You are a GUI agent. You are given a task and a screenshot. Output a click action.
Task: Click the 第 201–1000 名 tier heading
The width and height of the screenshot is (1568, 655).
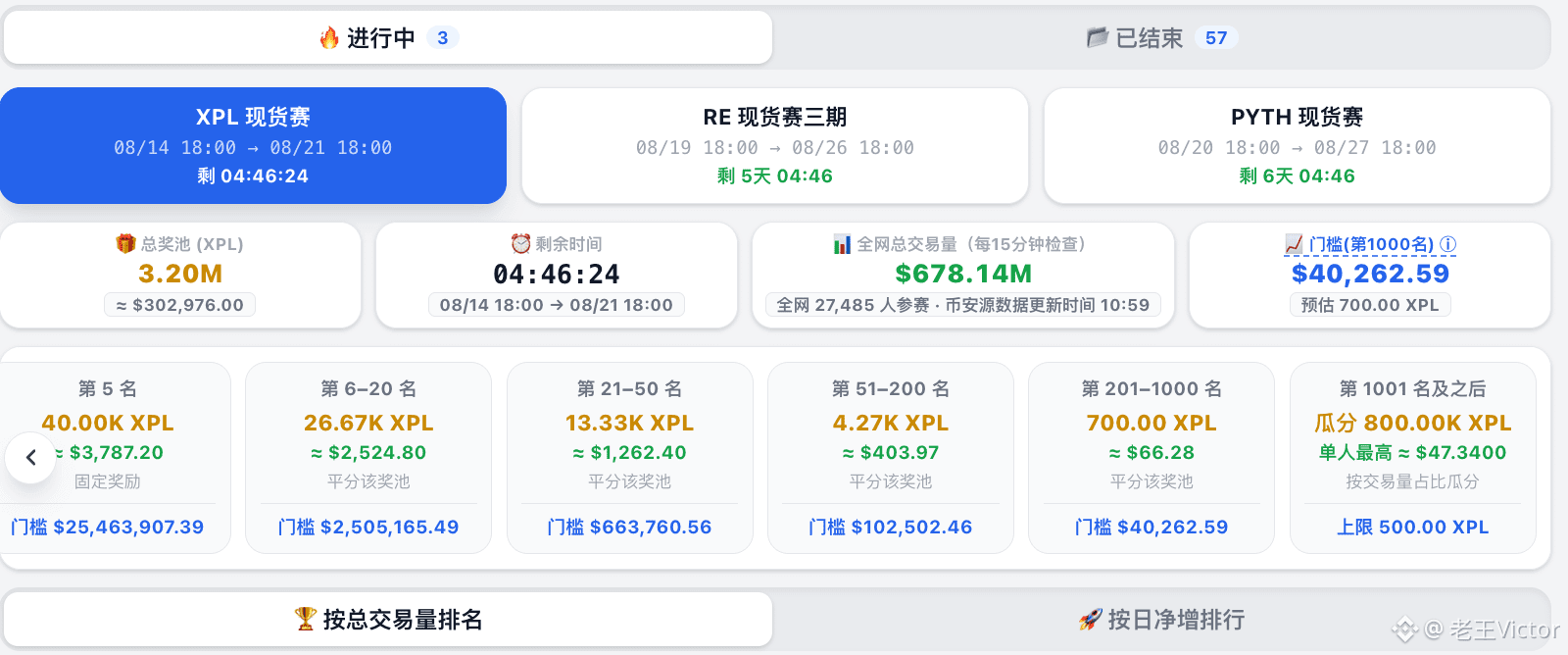coord(1151,388)
